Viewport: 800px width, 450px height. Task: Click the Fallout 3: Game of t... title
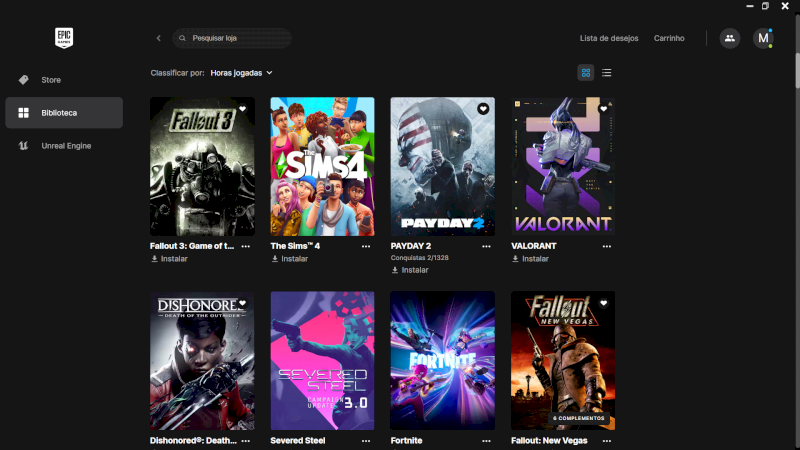coord(192,246)
